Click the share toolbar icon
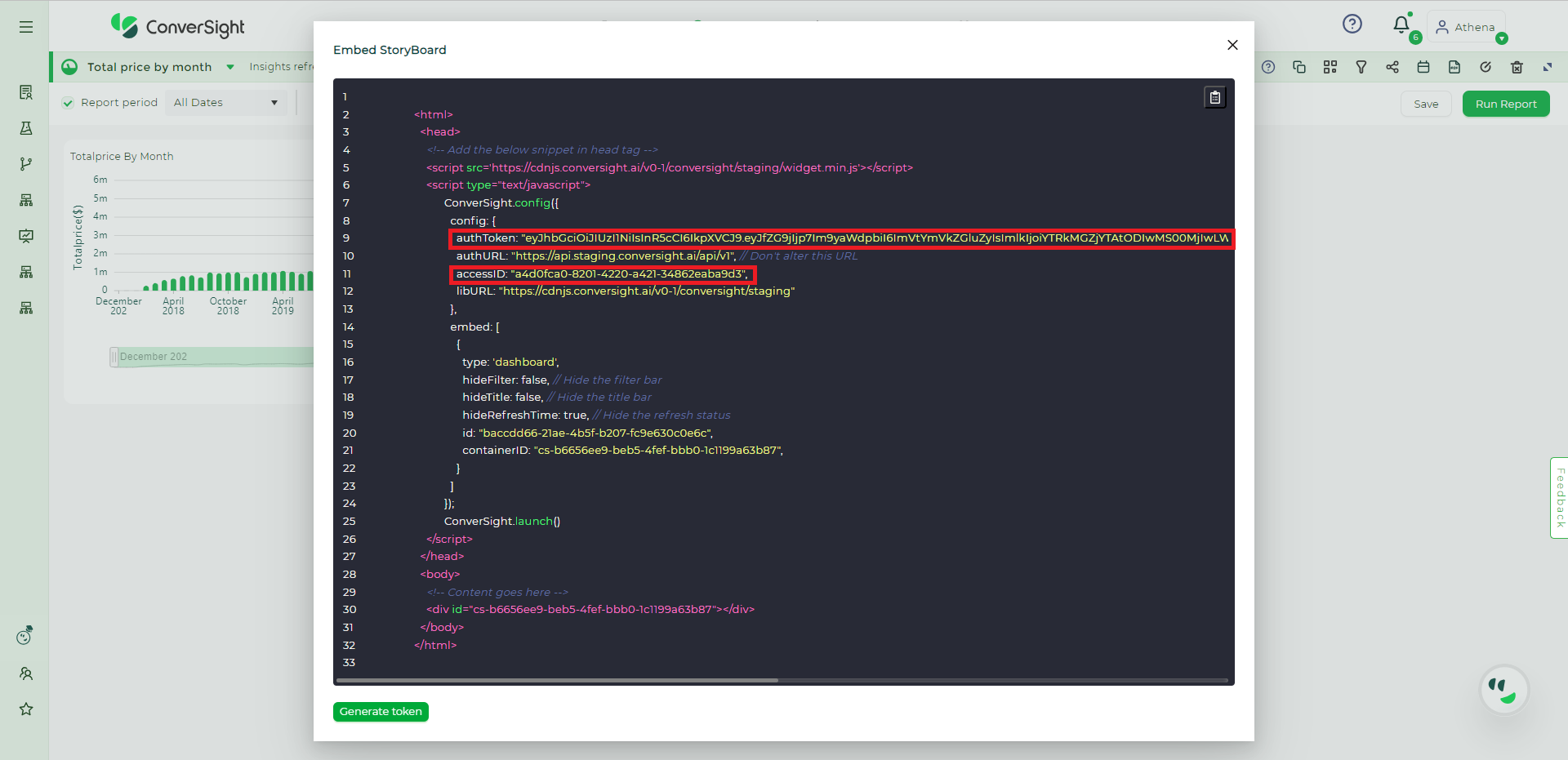 click(1392, 67)
